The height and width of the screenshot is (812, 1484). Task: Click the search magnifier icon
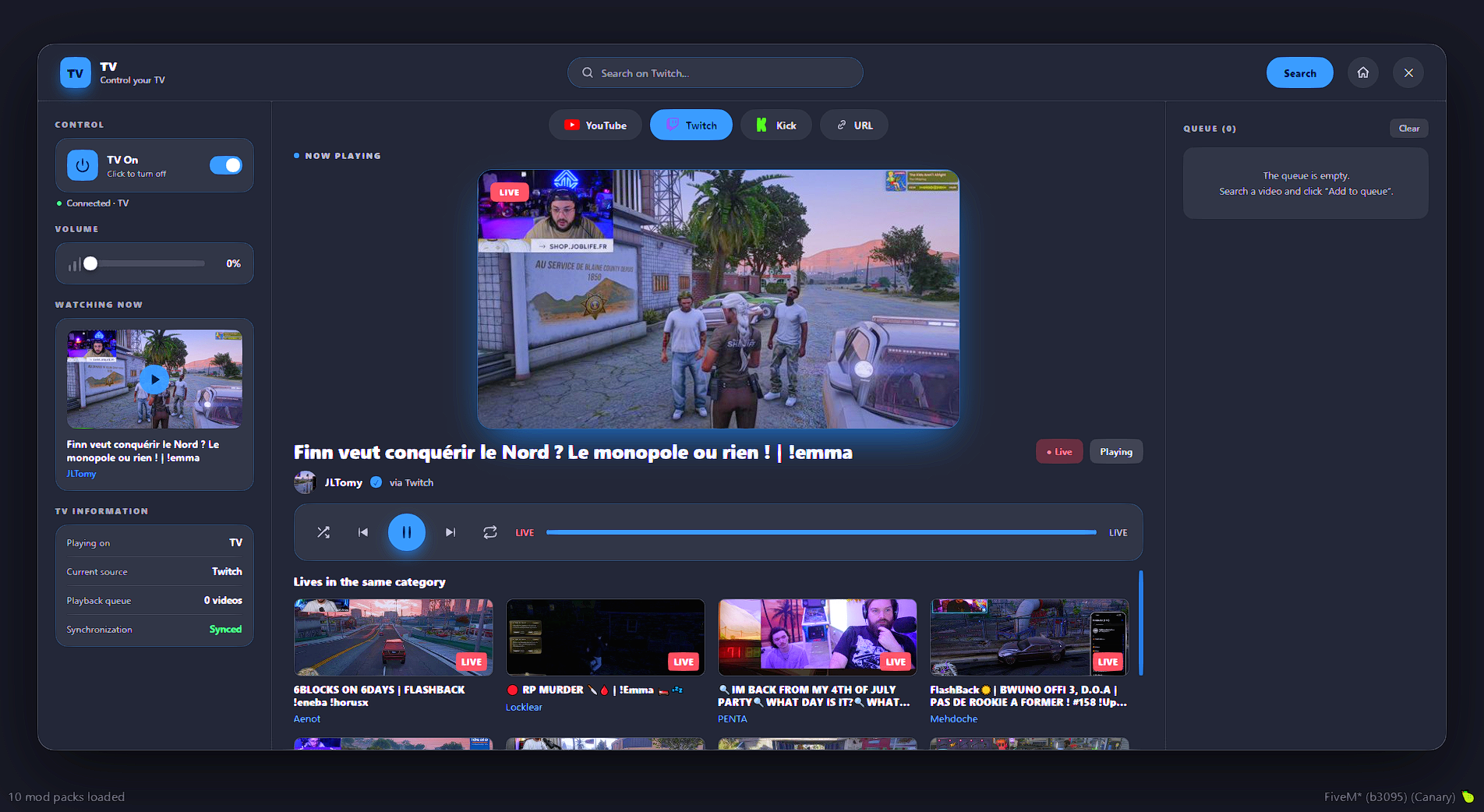click(x=588, y=72)
